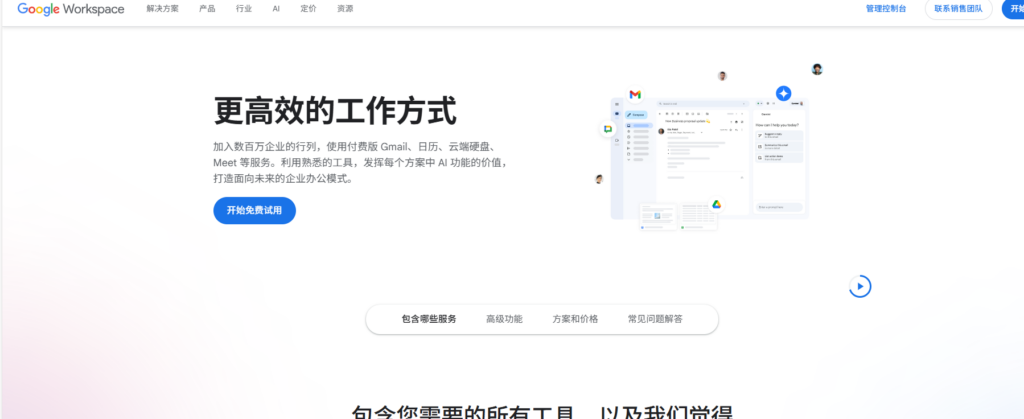Open the 解决方案 menu

tap(163, 9)
